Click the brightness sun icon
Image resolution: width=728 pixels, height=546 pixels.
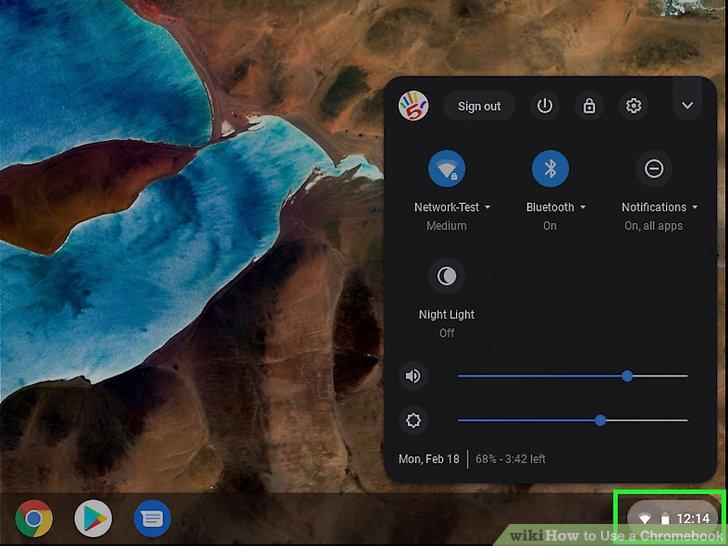413,421
